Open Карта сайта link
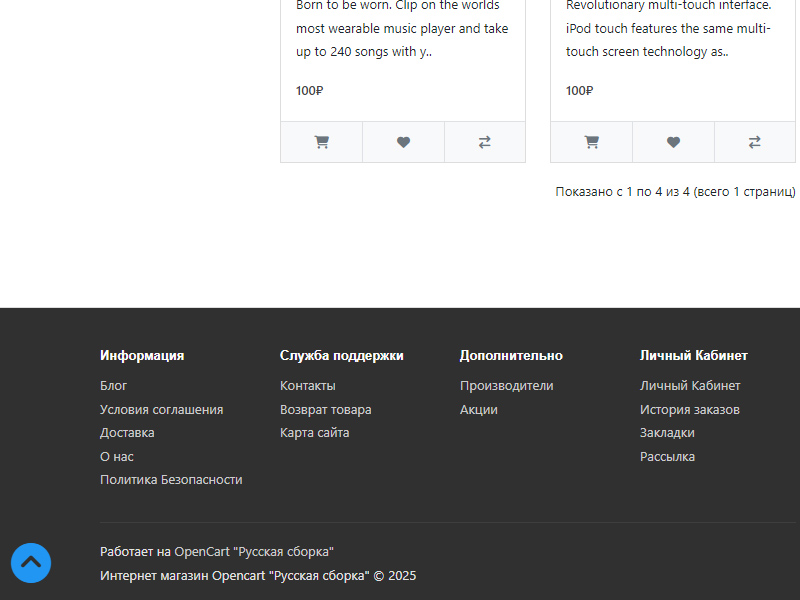This screenshot has width=800, height=600. [x=314, y=433]
